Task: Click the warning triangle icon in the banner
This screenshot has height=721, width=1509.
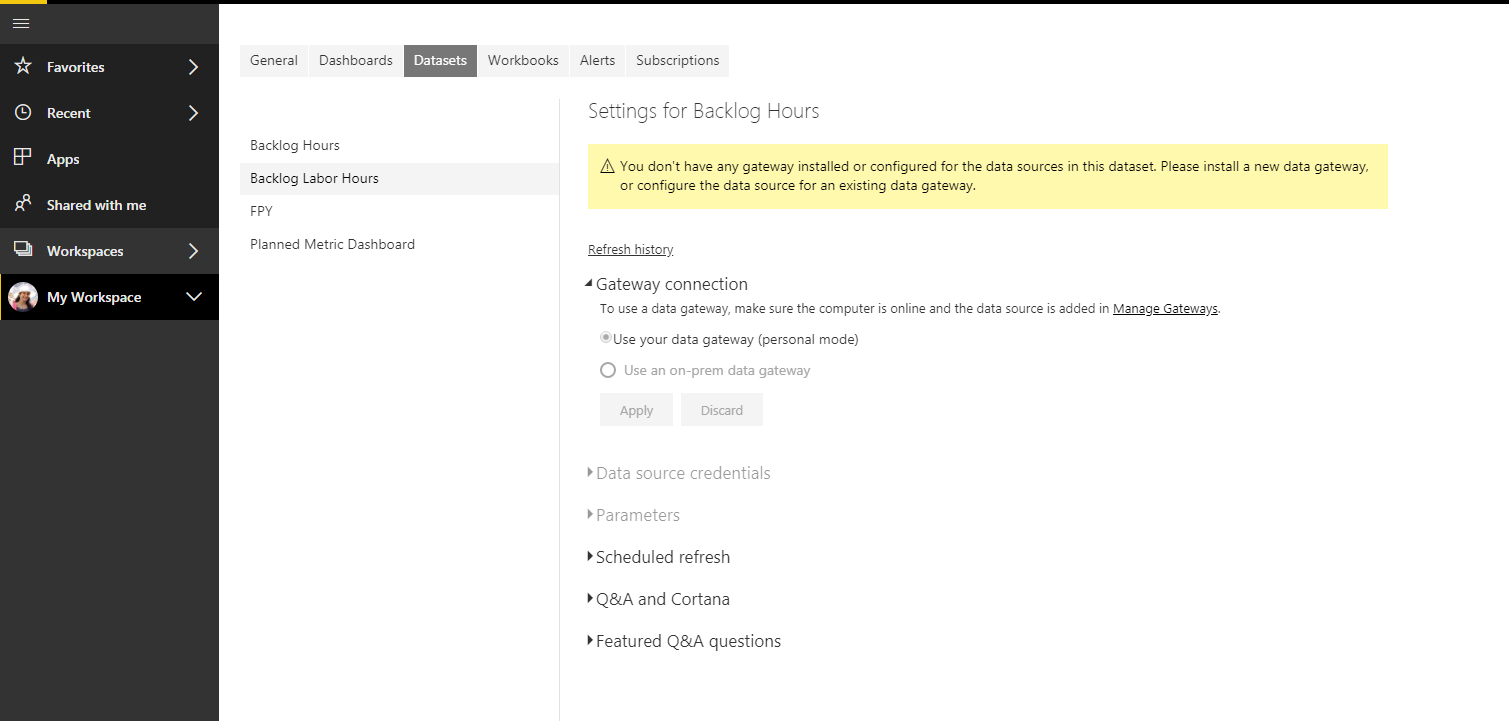Action: coord(607,167)
